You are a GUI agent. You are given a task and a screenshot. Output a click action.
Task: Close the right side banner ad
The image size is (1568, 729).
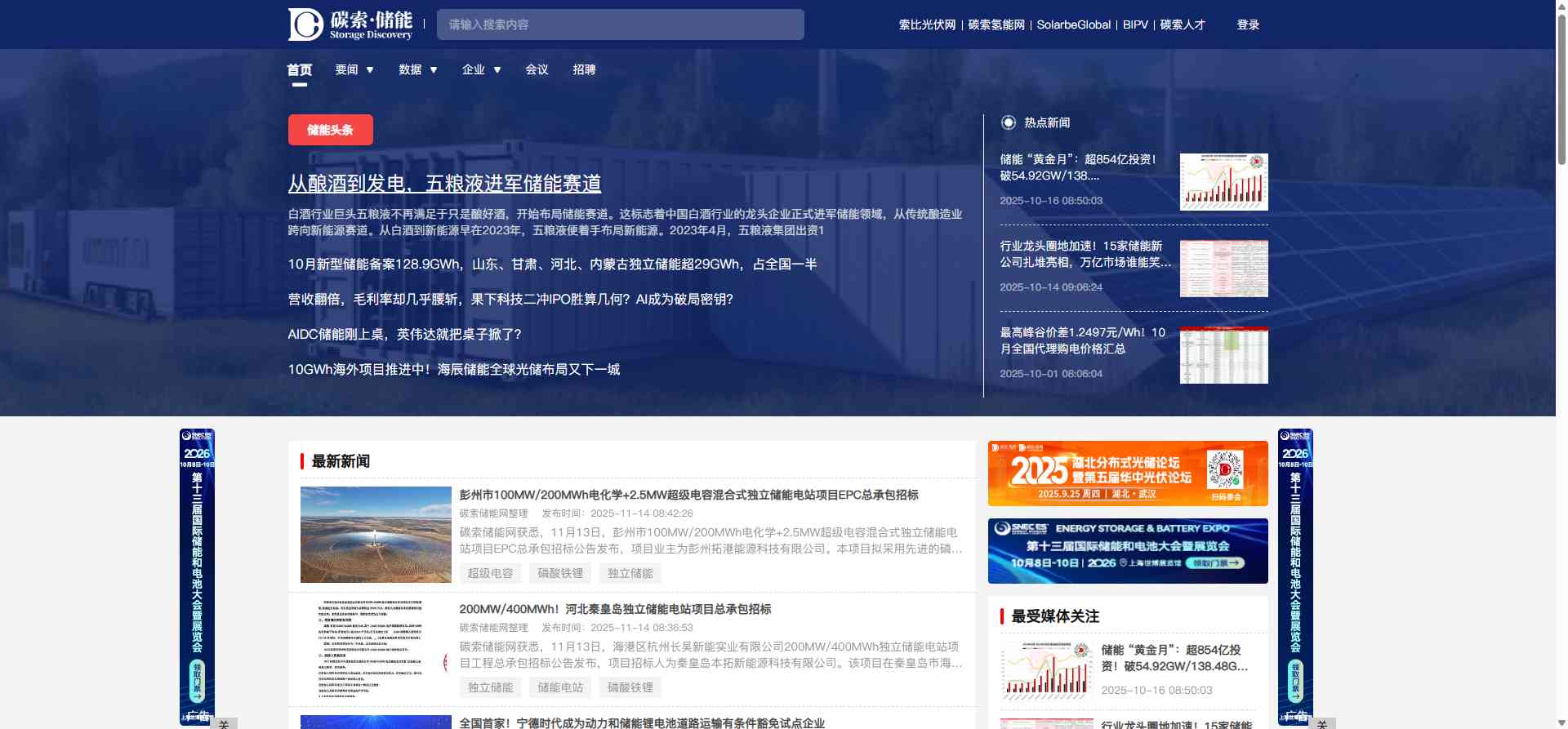[x=1322, y=723]
